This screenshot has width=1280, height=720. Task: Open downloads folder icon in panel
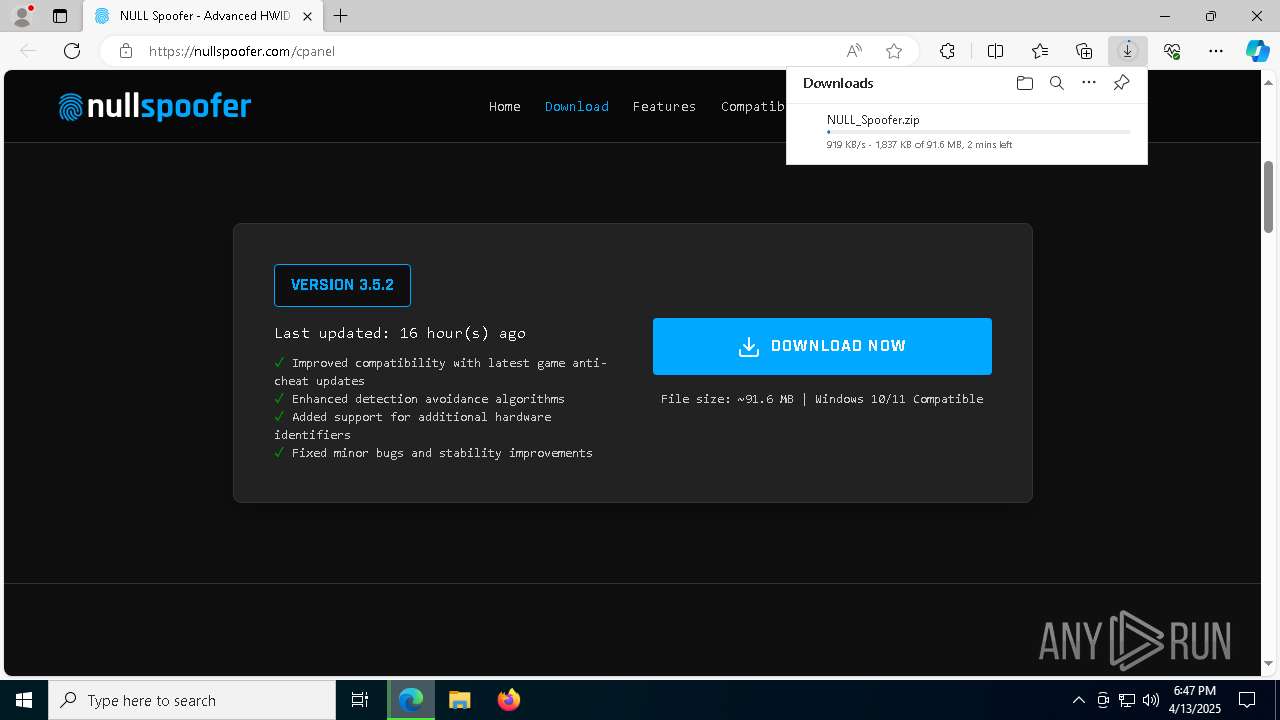click(1024, 83)
